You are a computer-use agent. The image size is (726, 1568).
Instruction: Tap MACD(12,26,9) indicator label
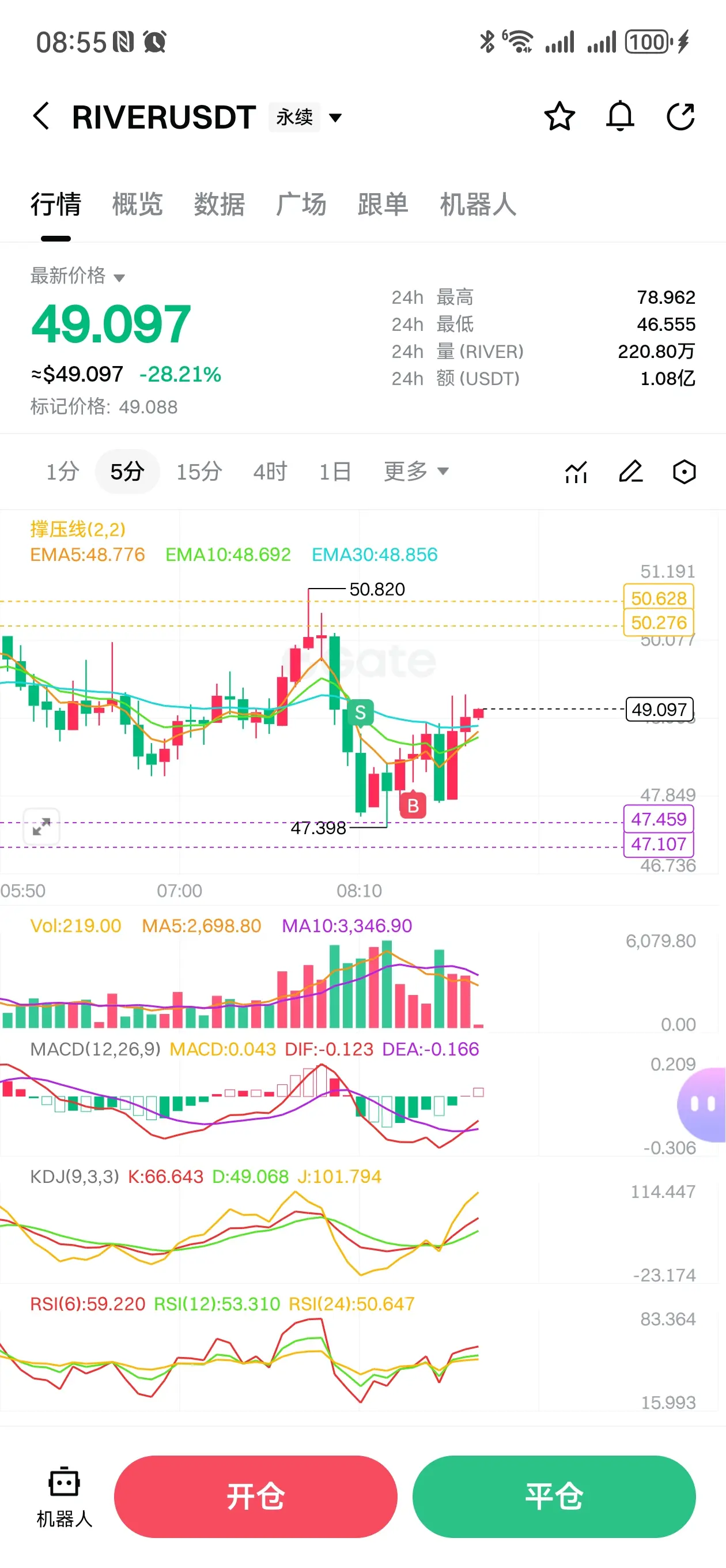(x=96, y=1049)
